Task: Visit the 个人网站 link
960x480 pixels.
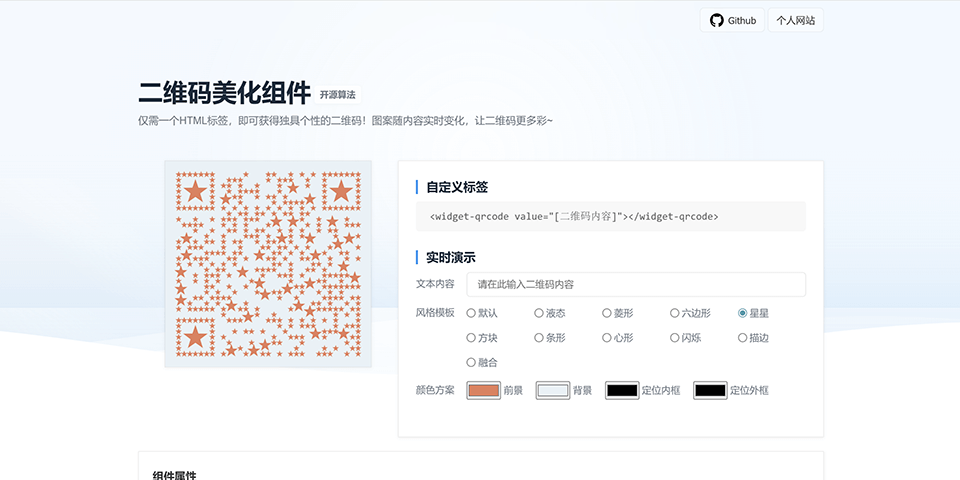Action: pyautogui.click(x=795, y=20)
